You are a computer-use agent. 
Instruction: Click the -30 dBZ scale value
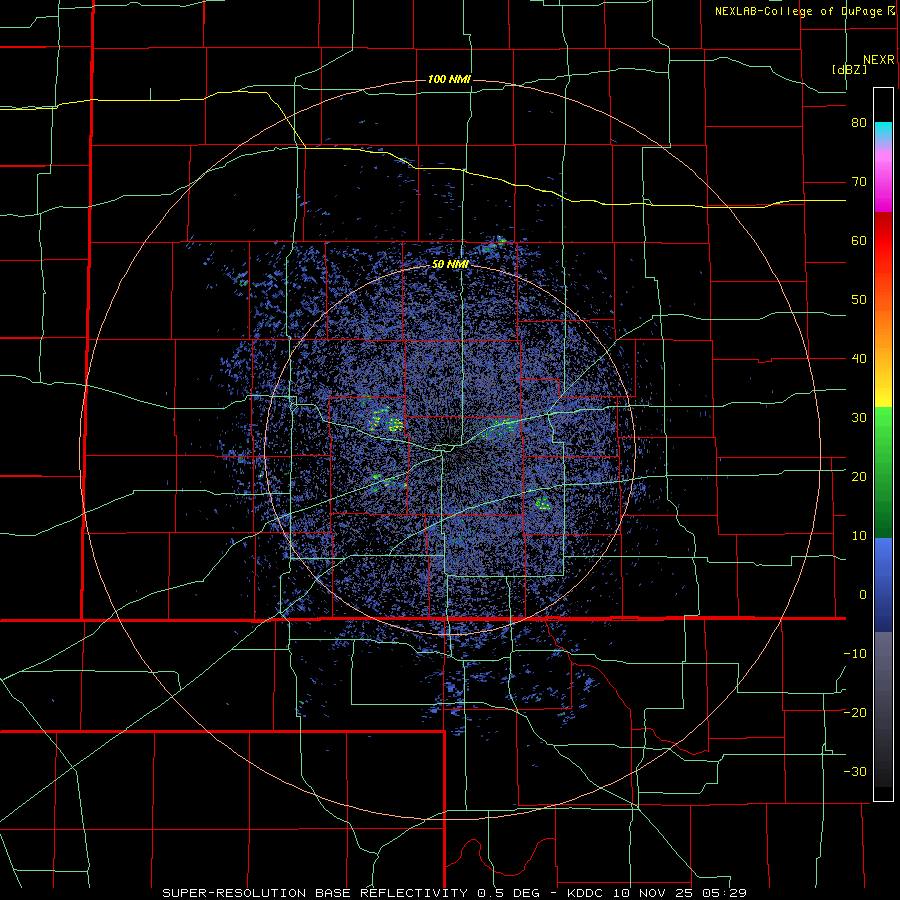coord(855,771)
